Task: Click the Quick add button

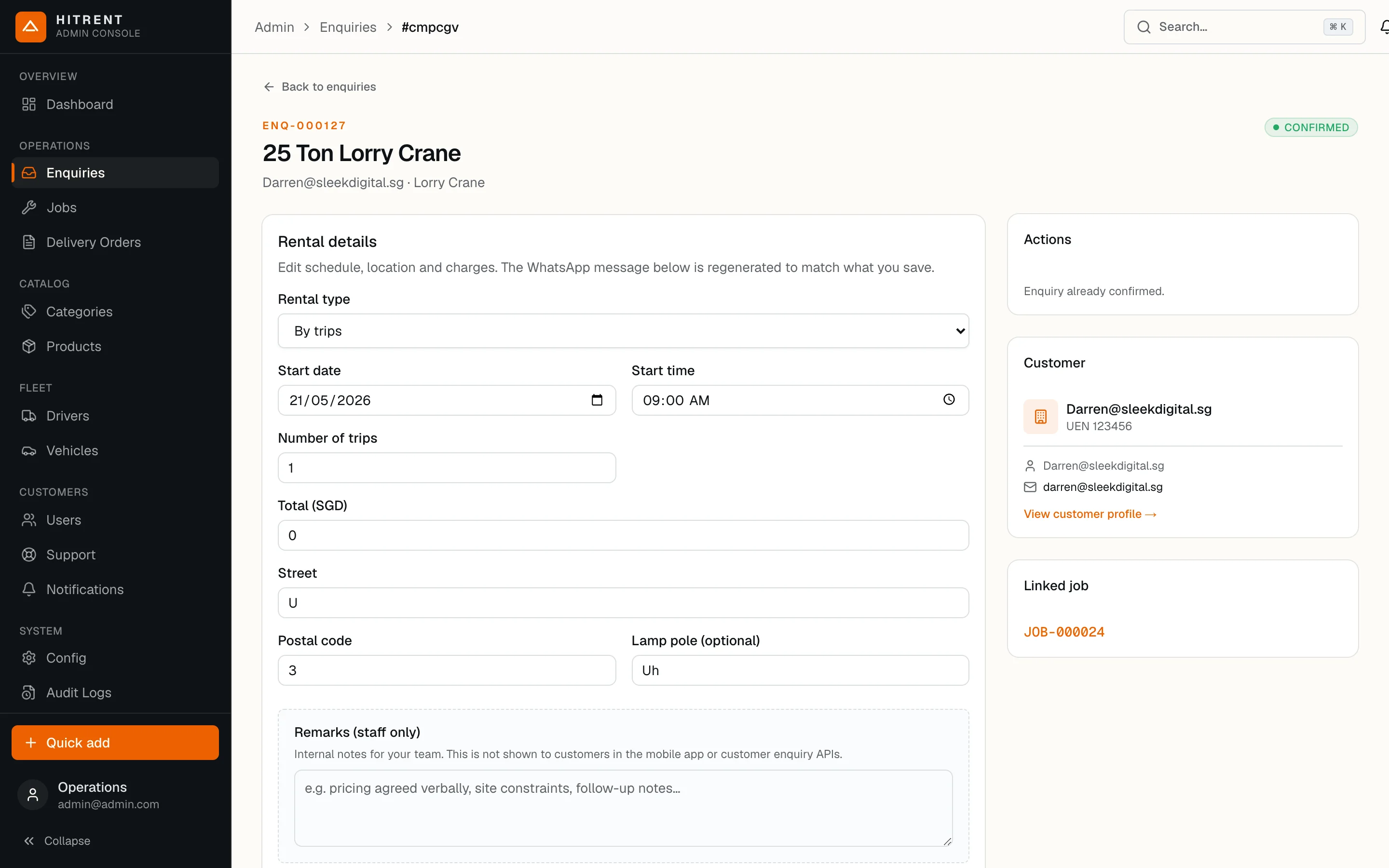Action: [x=115, y=742]
